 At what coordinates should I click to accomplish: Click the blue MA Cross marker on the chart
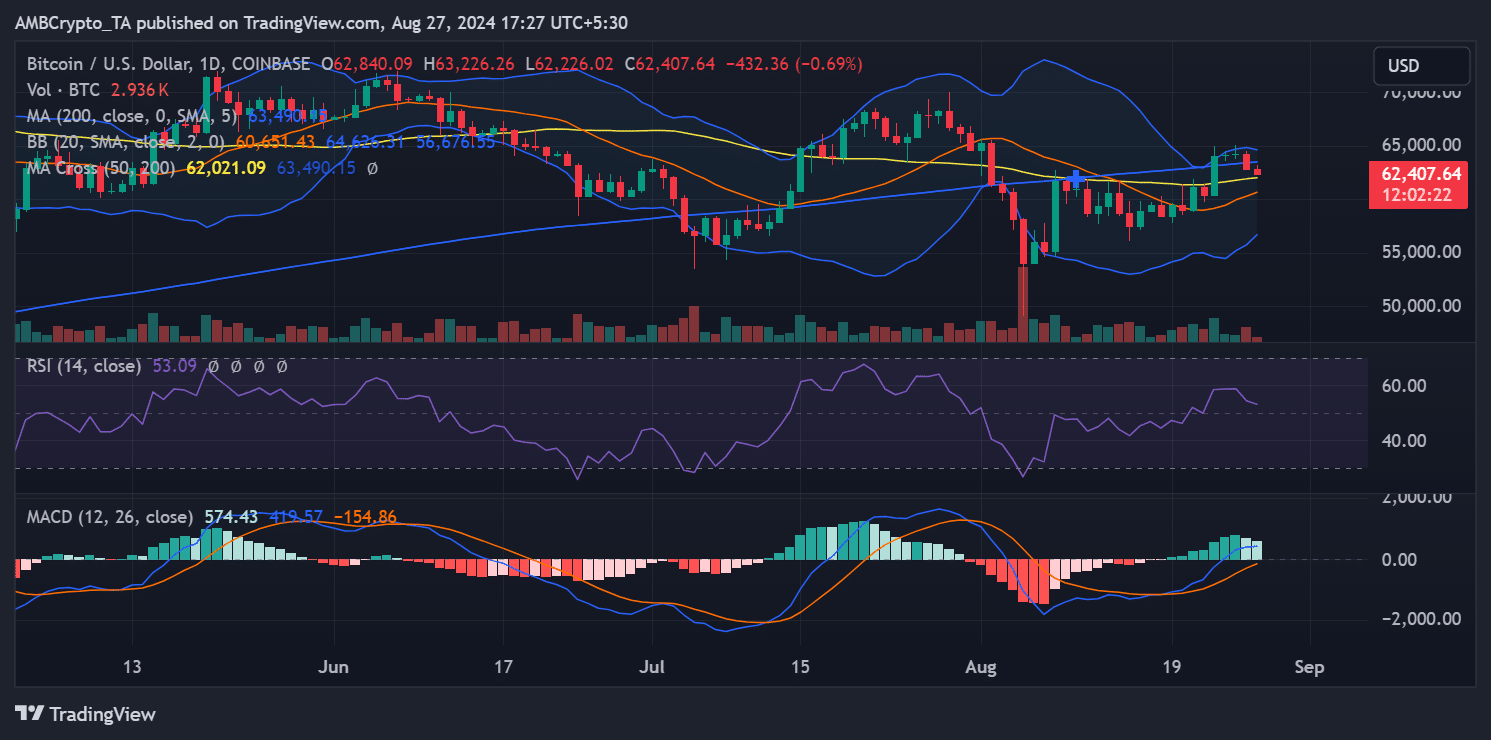point(1075,180)
